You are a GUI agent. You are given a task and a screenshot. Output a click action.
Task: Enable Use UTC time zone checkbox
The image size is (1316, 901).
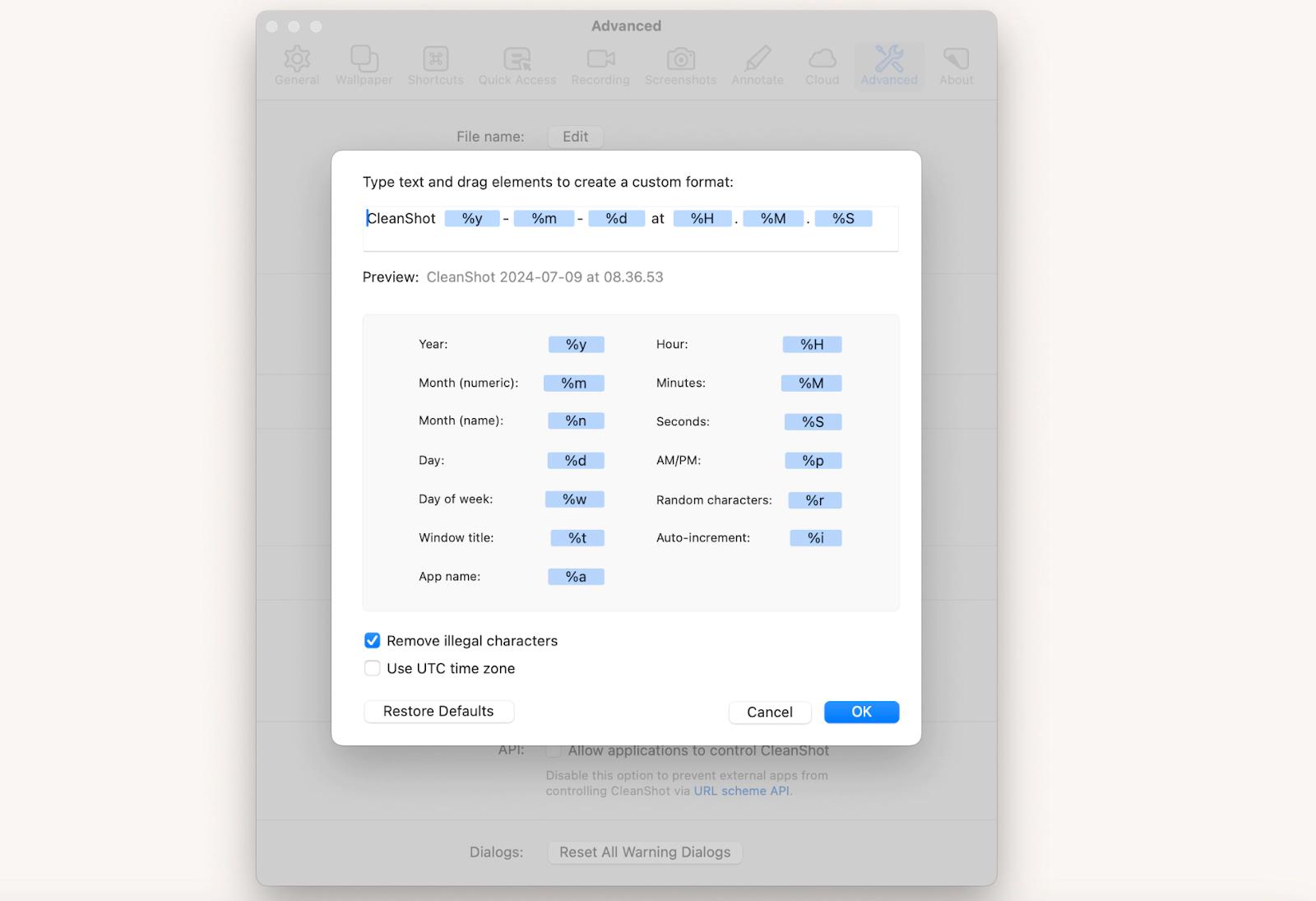[373, 668]
